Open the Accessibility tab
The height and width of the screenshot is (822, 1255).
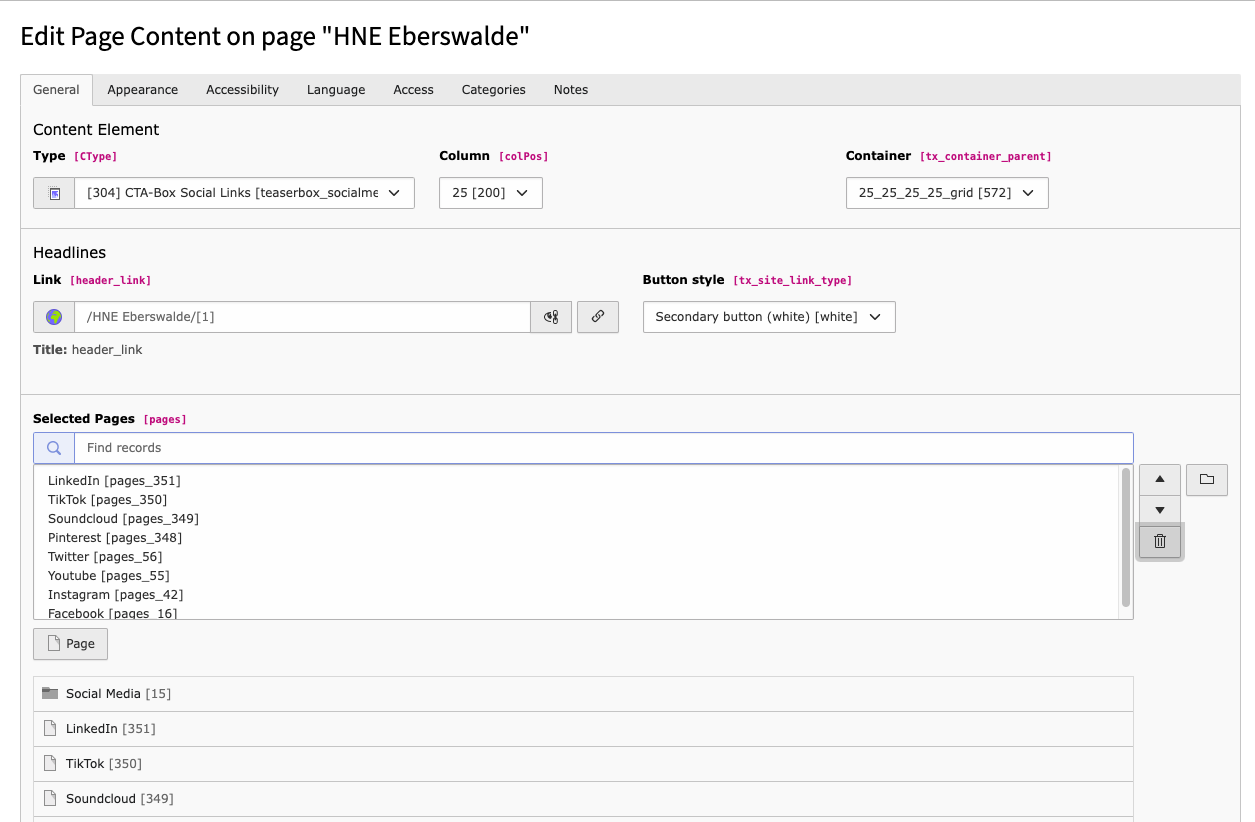(x=242, y=90)
